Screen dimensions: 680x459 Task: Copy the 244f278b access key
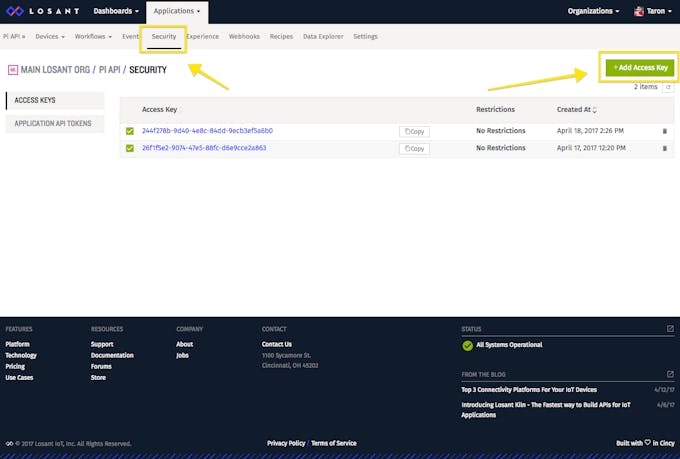tap(414, 131)
